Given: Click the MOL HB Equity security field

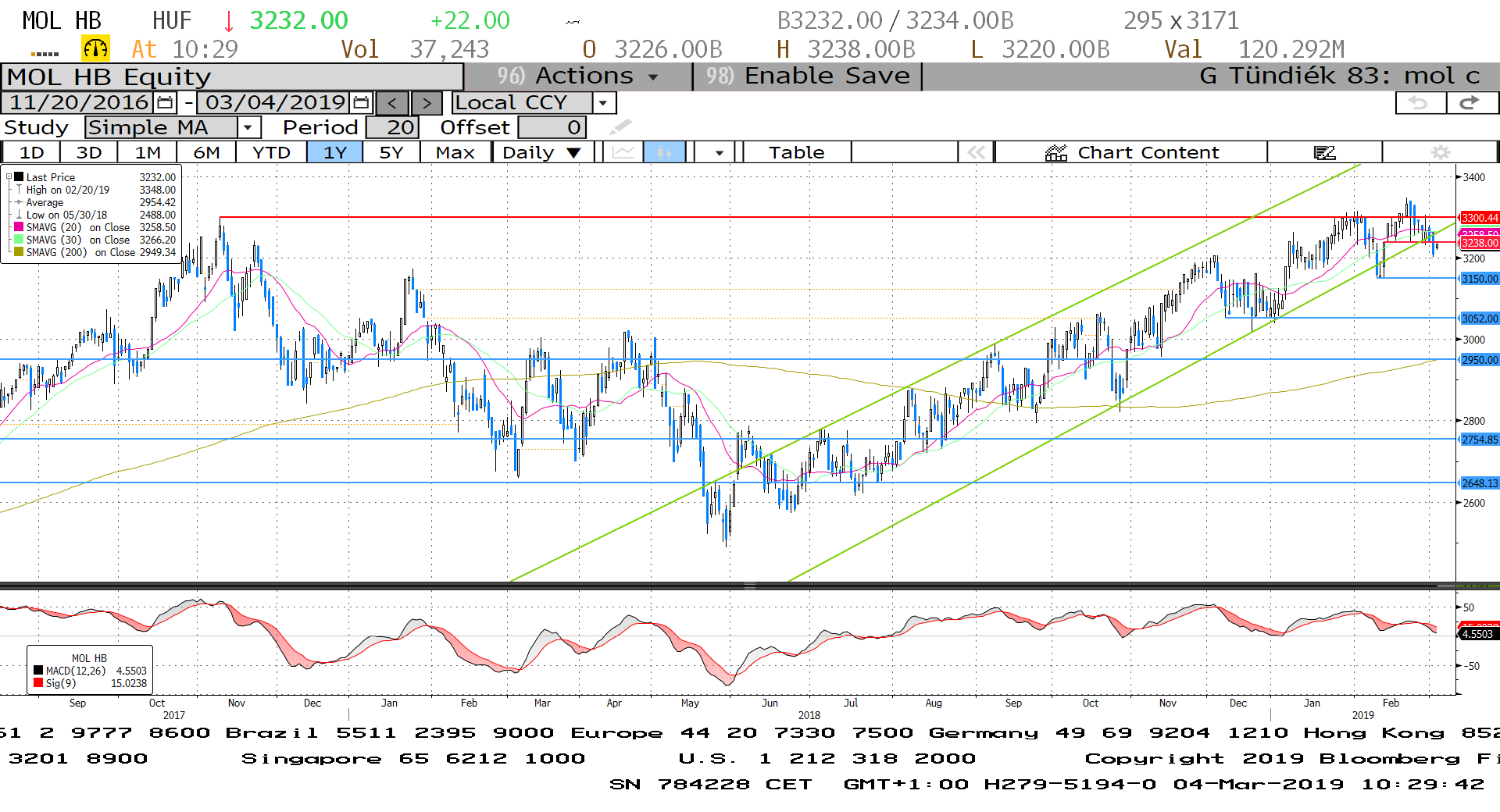Looking at the screenshot, I should click(x=232, y=77).
